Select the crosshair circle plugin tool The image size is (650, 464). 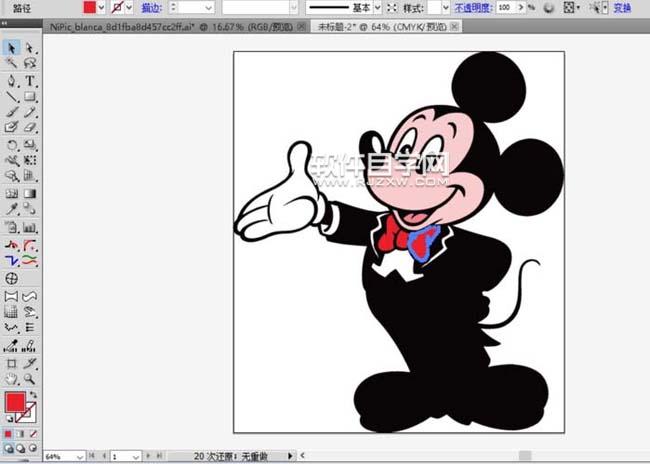coord(11,279)
